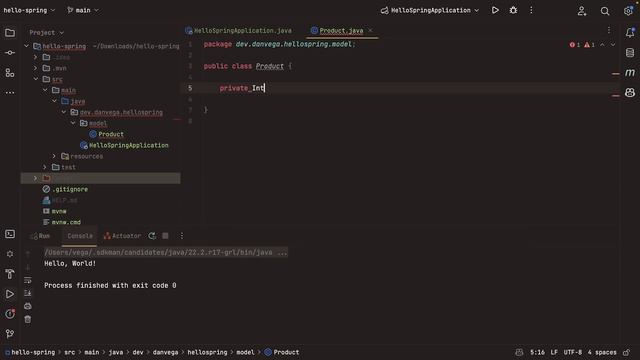Open the main branch dropdown
This screenshot has width=640, height=360.
(x=83, y=10)
